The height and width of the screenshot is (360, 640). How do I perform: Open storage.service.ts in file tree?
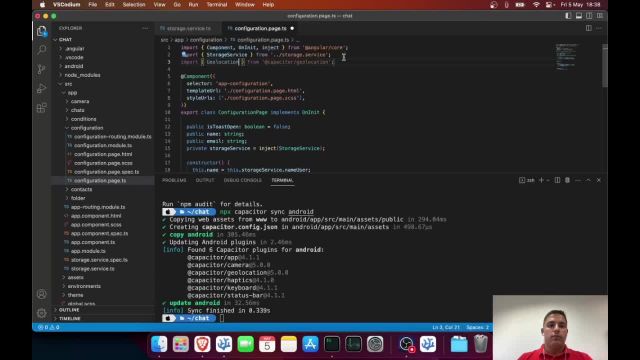(93, 269)
